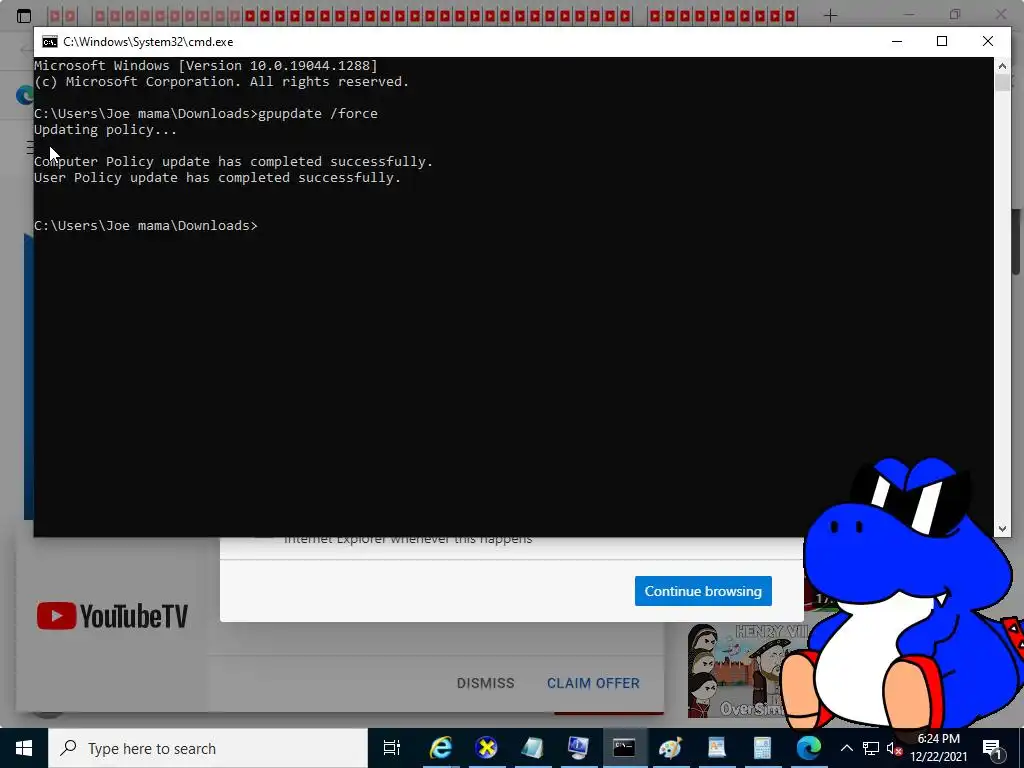Open WordPad from the taskbar
1024x768 pixels.
pos(716,748)
